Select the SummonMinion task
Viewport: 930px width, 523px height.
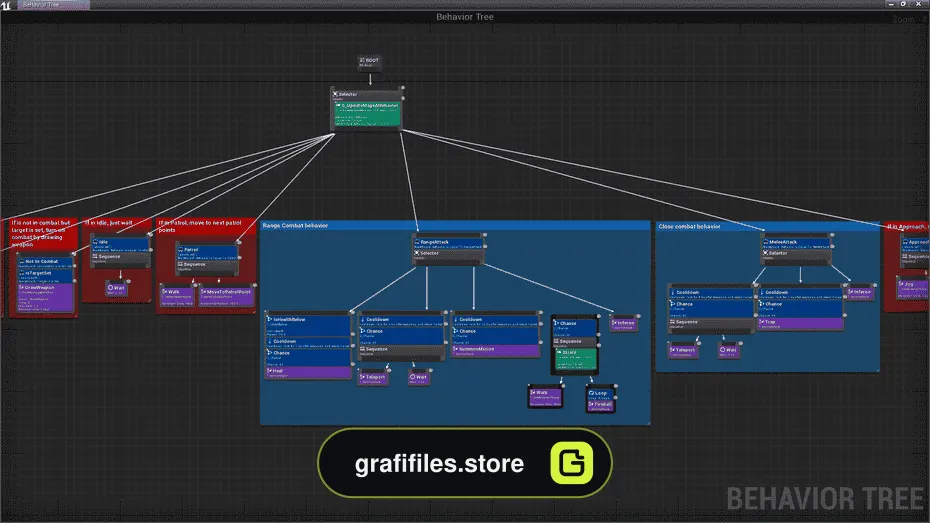coord(496,351)
